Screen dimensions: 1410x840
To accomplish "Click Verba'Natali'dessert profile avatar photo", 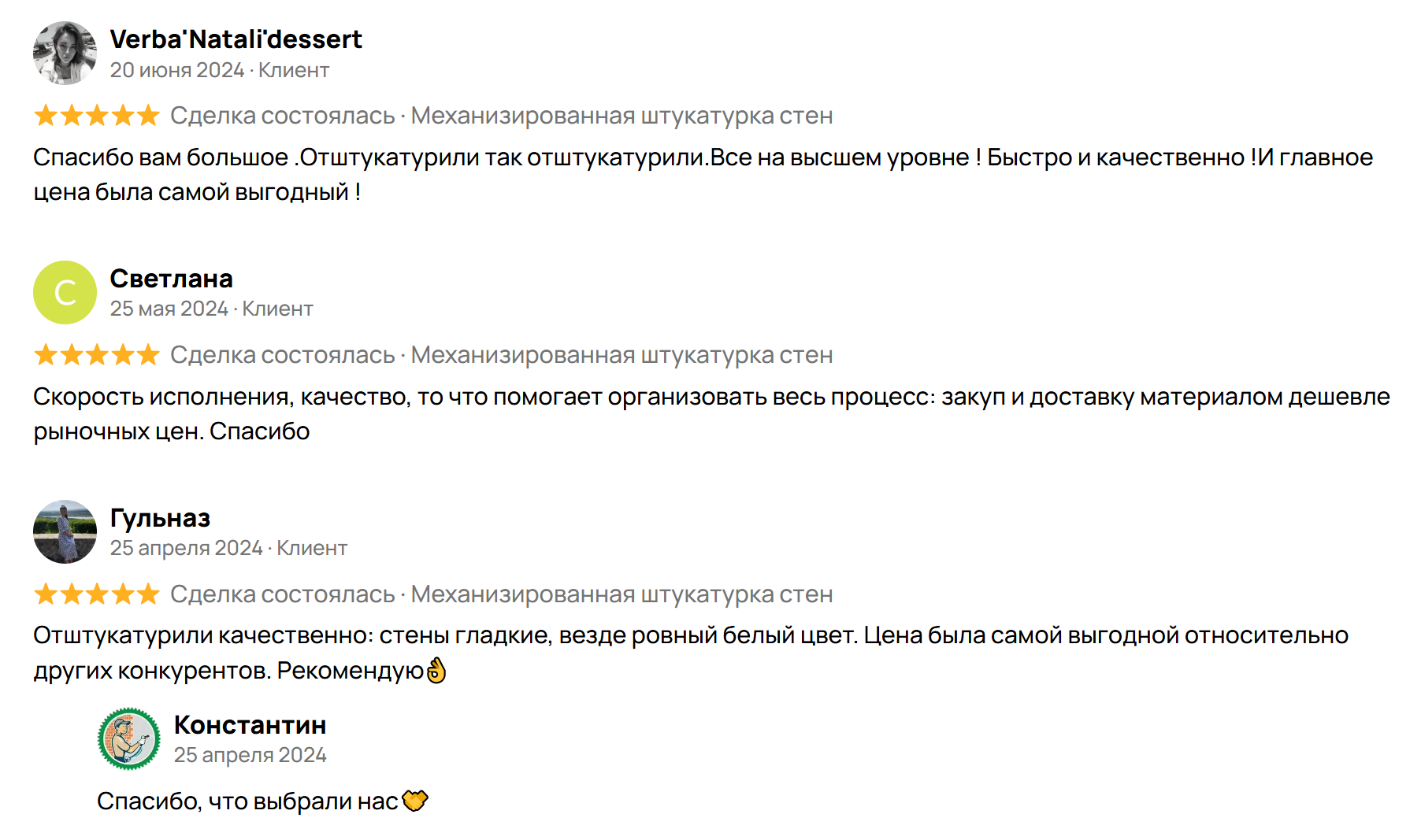I will click(65, 54).
